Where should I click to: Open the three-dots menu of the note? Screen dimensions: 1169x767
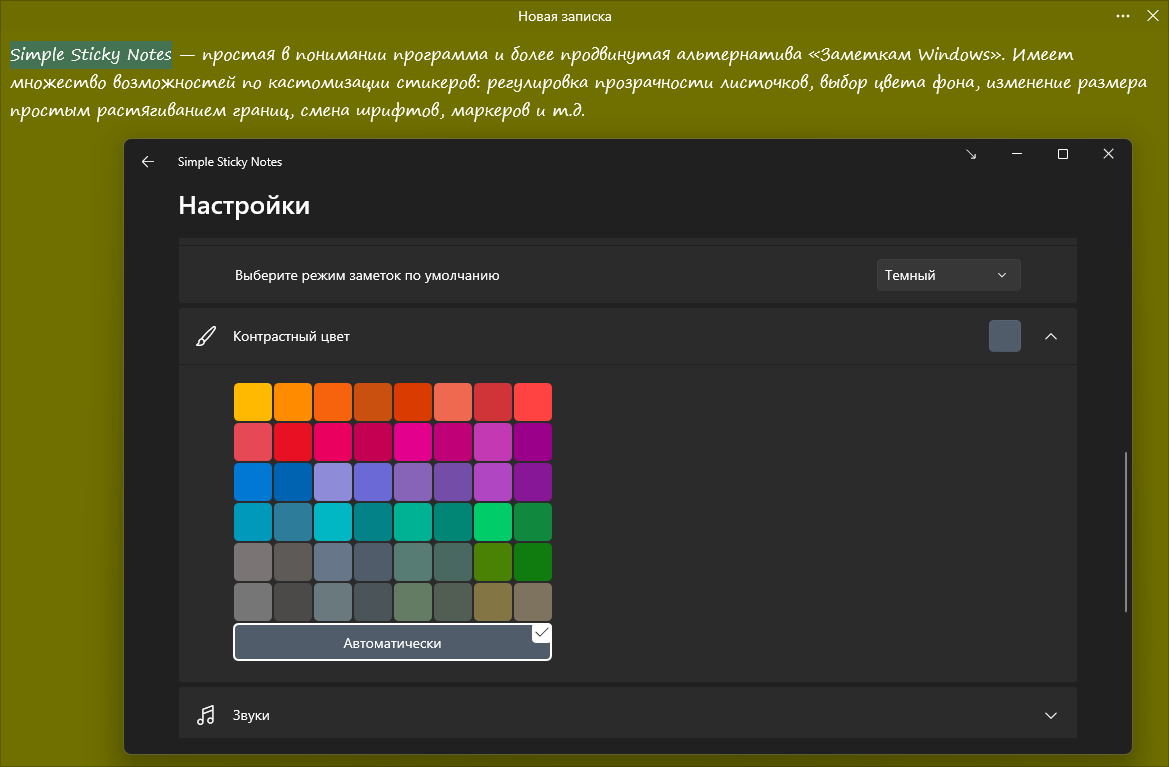[1124, 16]
